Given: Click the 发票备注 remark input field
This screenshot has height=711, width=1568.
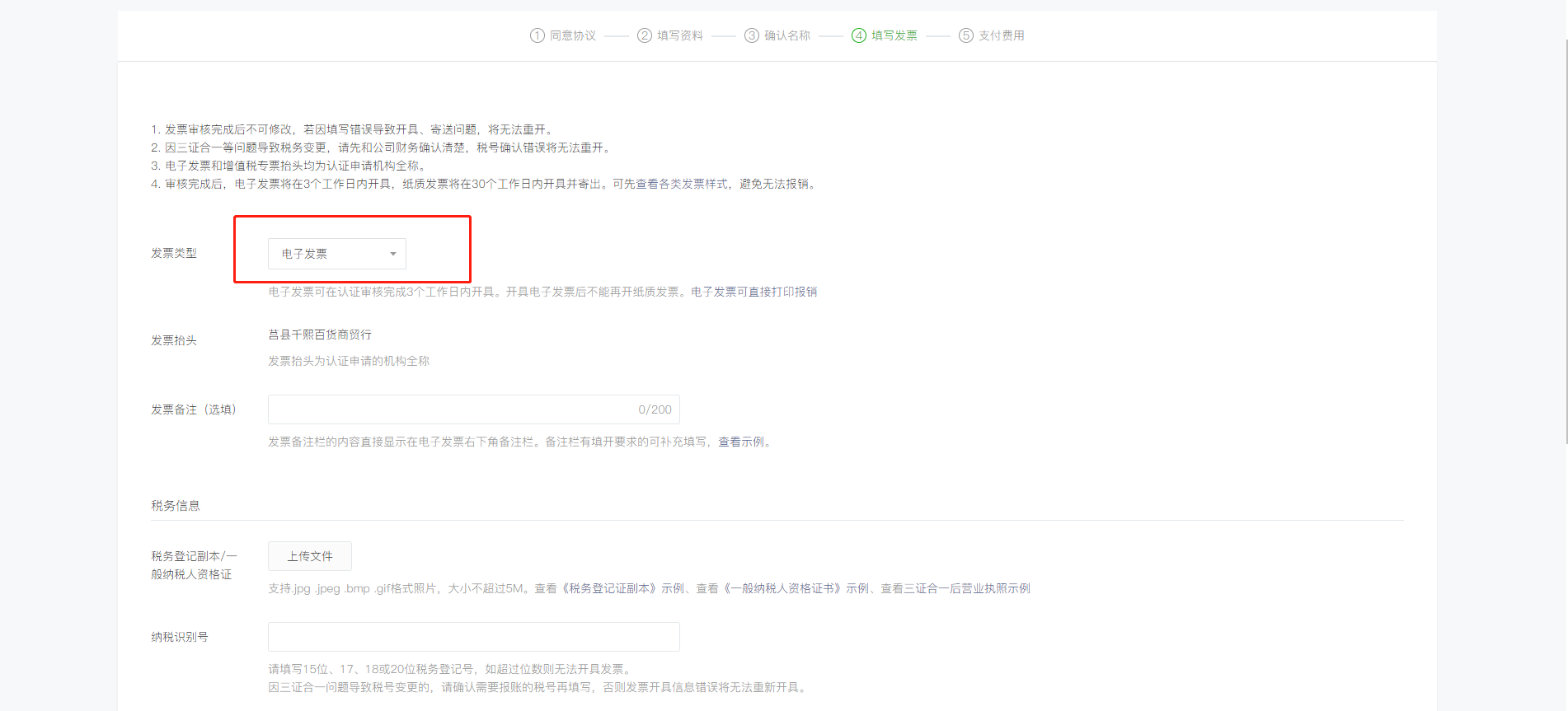Looking at the screenshot, I should pos(473,409).
